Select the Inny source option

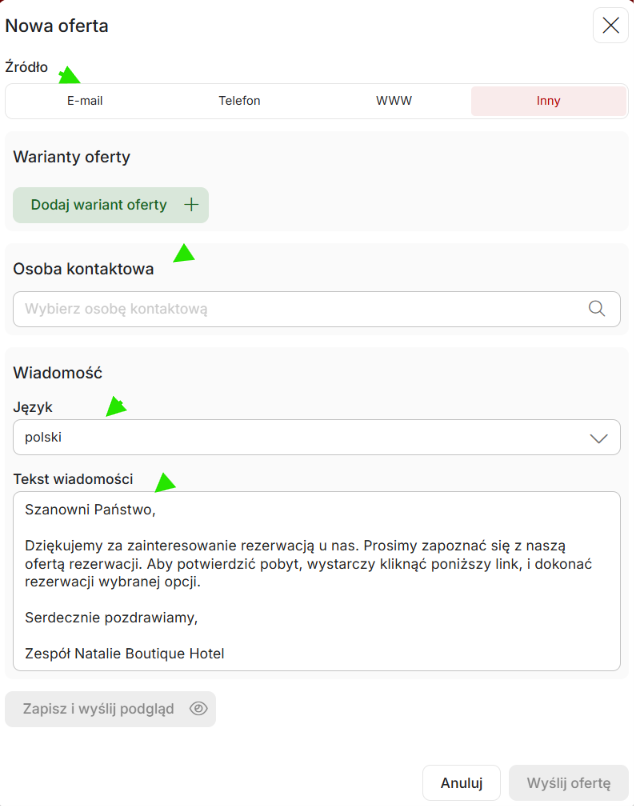tap(548, 101)
